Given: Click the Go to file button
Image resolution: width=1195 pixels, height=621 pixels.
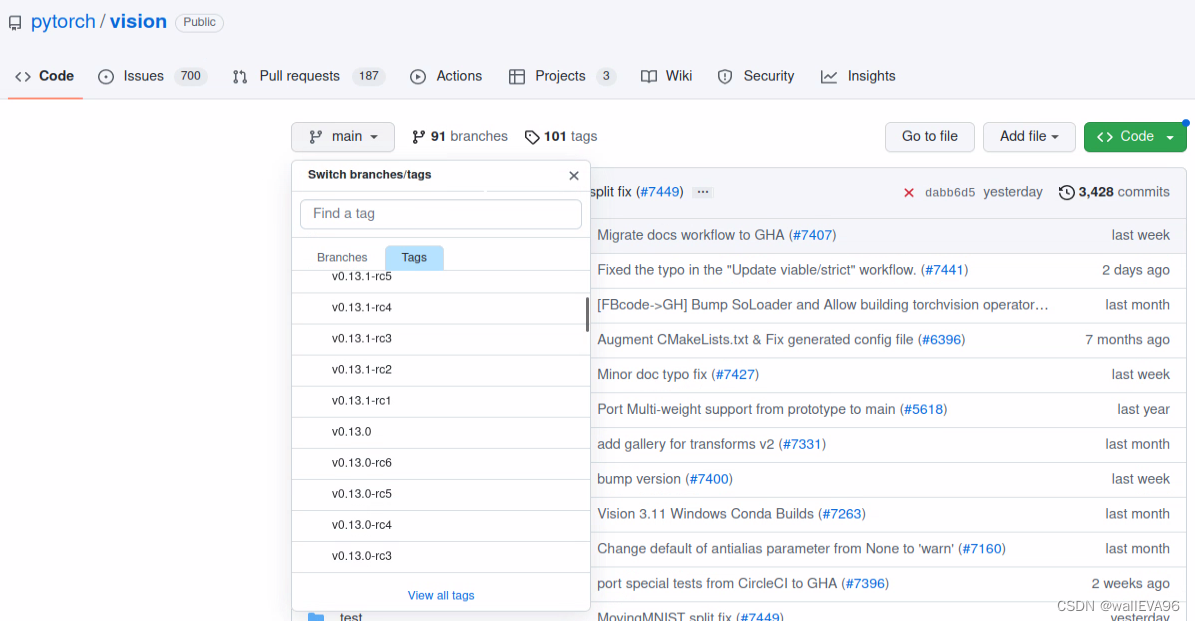Looking at the screenshot, I should [930, 136].
